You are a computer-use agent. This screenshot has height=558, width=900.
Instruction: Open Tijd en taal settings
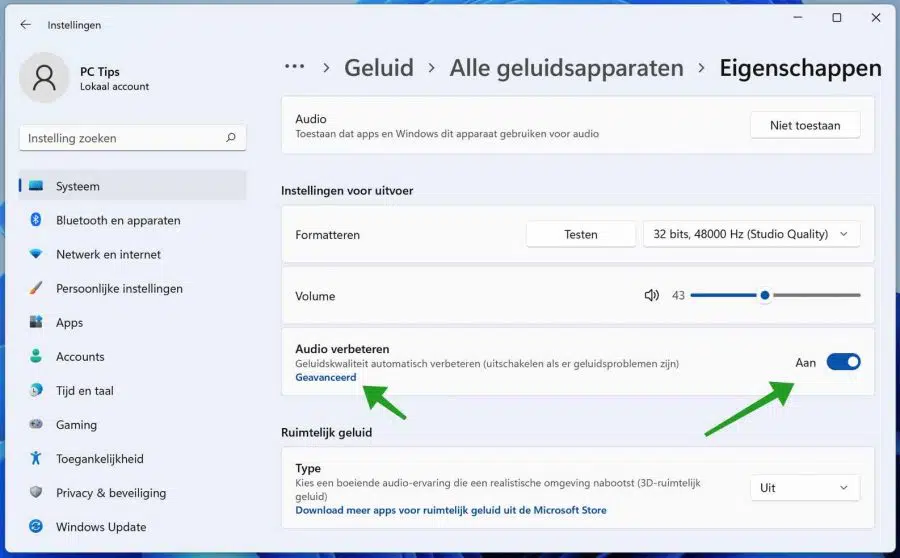click(x=133, y=390)
